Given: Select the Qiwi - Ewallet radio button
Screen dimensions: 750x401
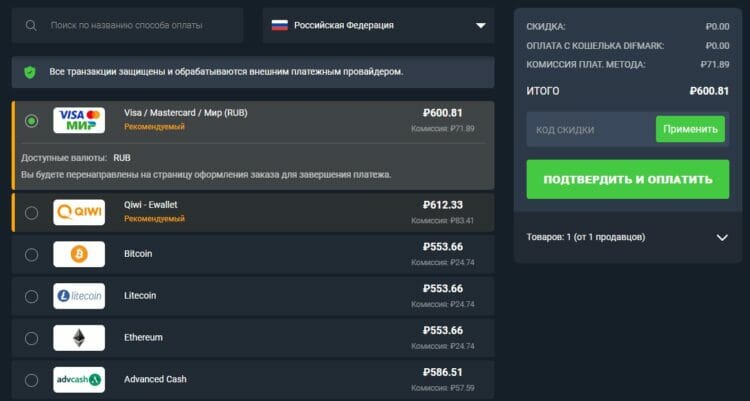Looking at the screenshot, I should coord(31,212).
